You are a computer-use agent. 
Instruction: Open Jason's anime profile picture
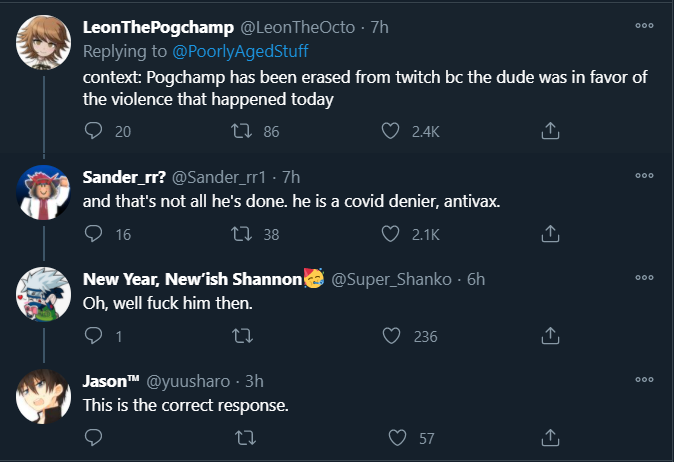43,396
